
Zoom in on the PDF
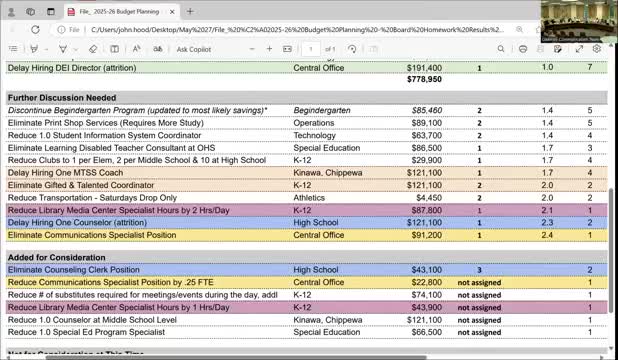[x=269, y=49]
